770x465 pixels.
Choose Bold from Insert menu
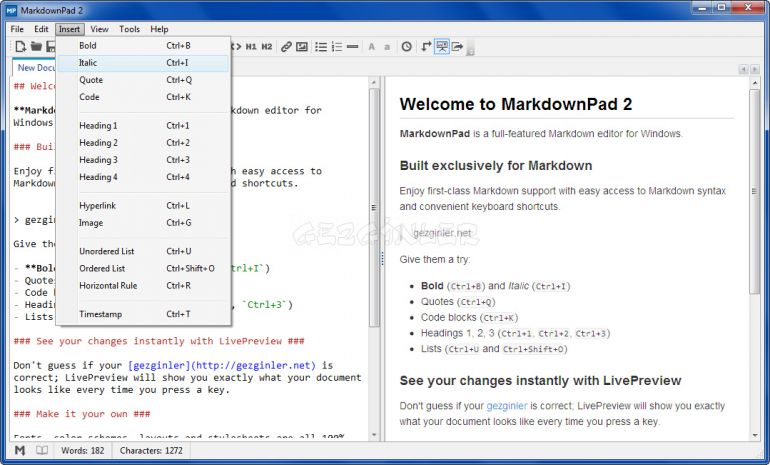pos(143,46)
